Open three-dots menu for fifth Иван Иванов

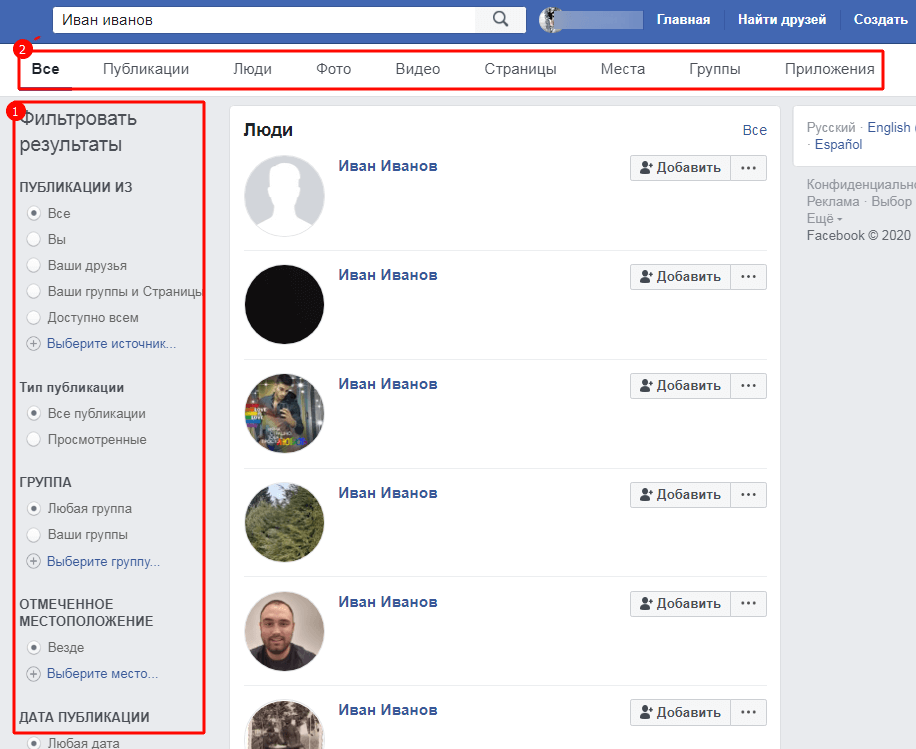pyautogui.click(x=748, y=604)
